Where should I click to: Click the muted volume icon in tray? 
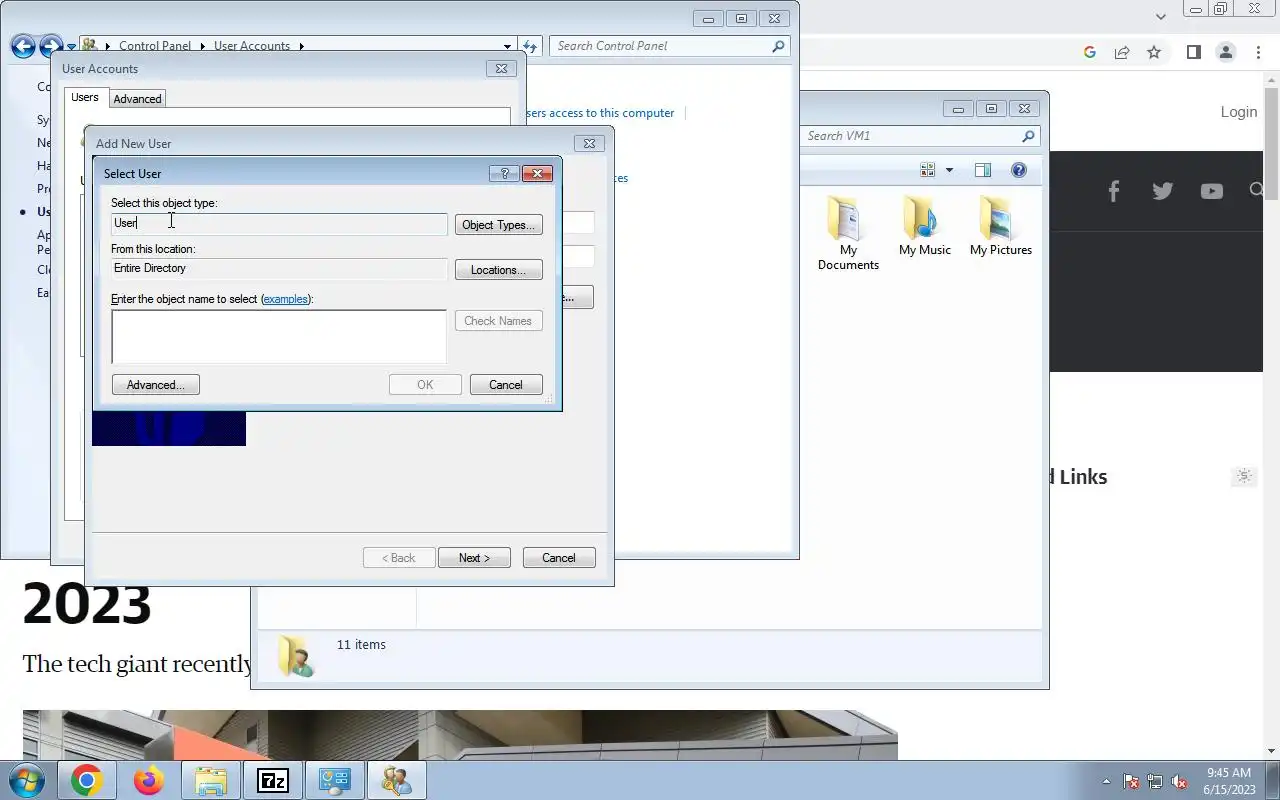coord(1179,782)
